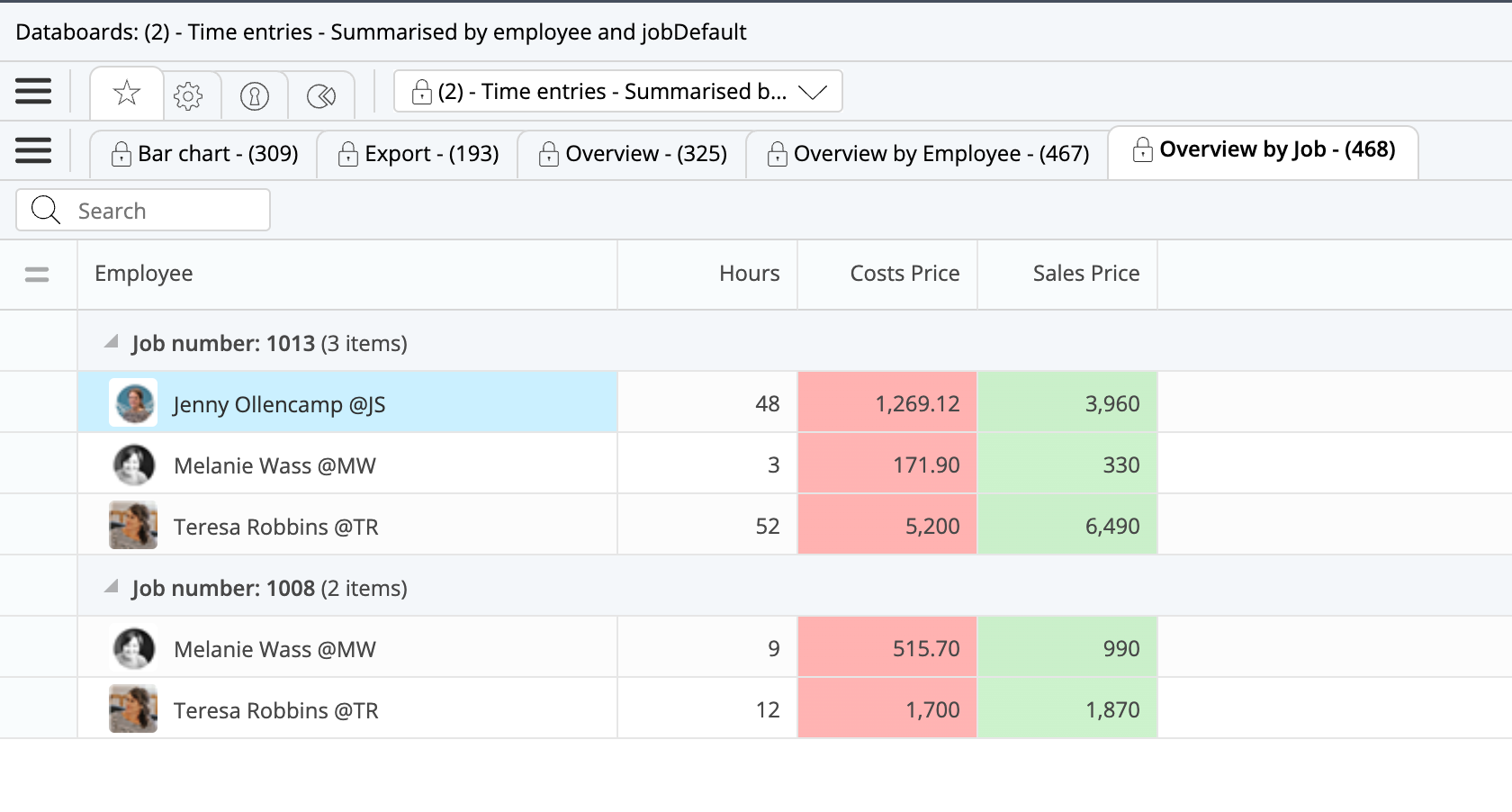
Task: Click Melanie Wass avatar under job 1013
Action: coord(133,465)
